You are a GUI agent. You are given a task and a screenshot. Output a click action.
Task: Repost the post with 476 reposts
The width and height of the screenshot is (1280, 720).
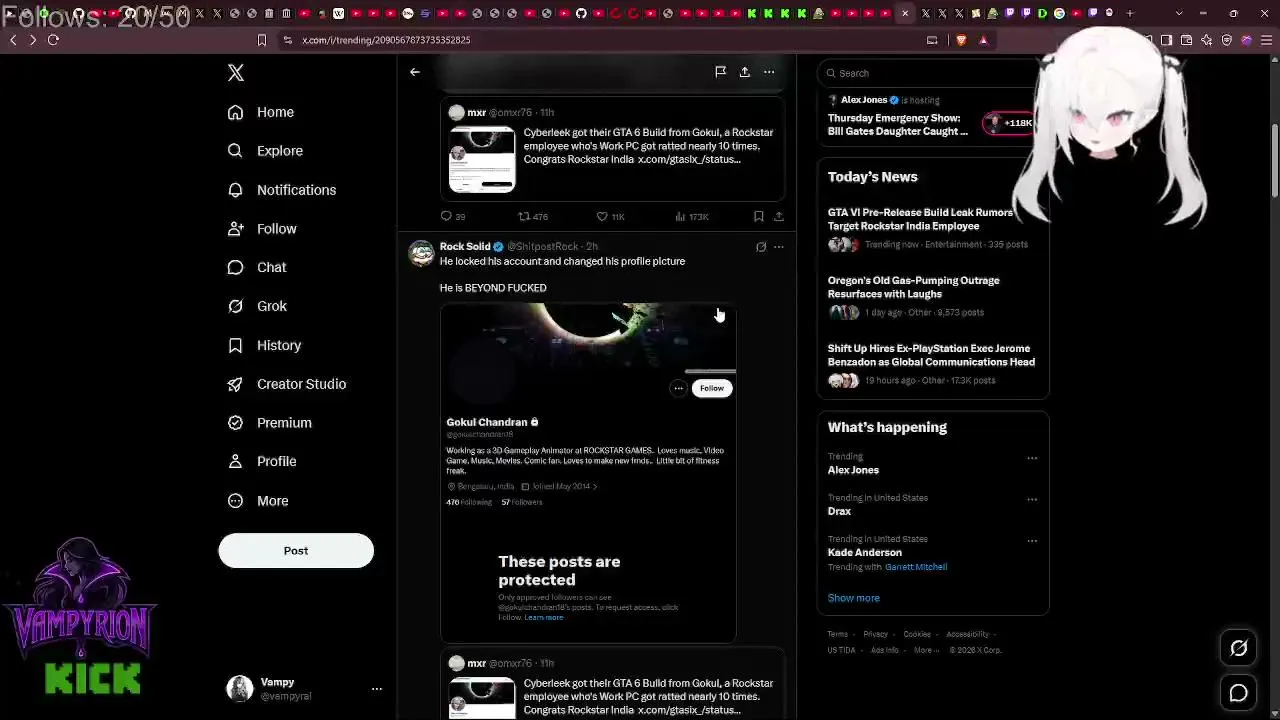[x=532, y=216]
